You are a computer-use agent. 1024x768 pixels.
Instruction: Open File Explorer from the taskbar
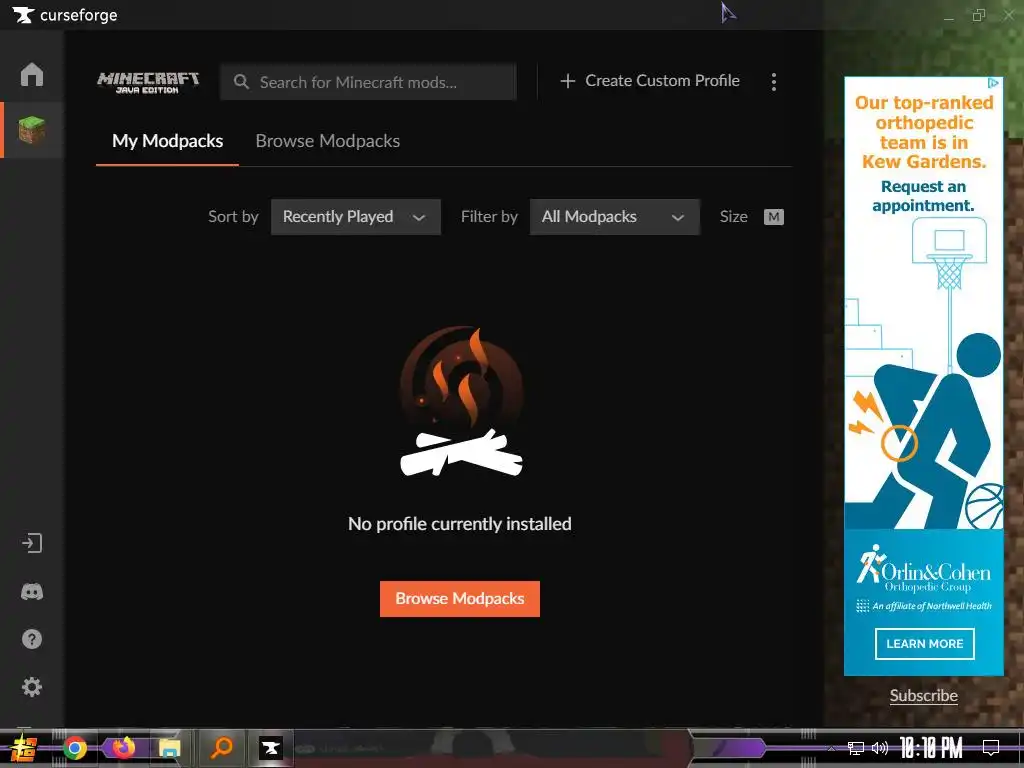pos(170,748)
